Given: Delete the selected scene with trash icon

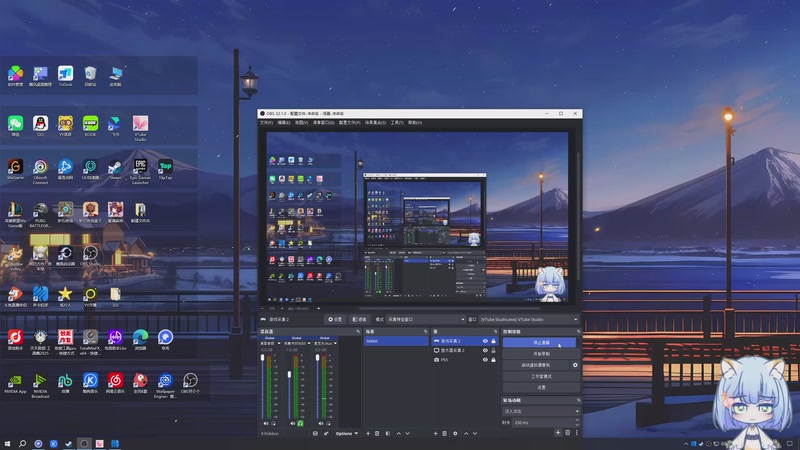Looking at the screenshot, I should pyautogui.click(x=377, y=433).
